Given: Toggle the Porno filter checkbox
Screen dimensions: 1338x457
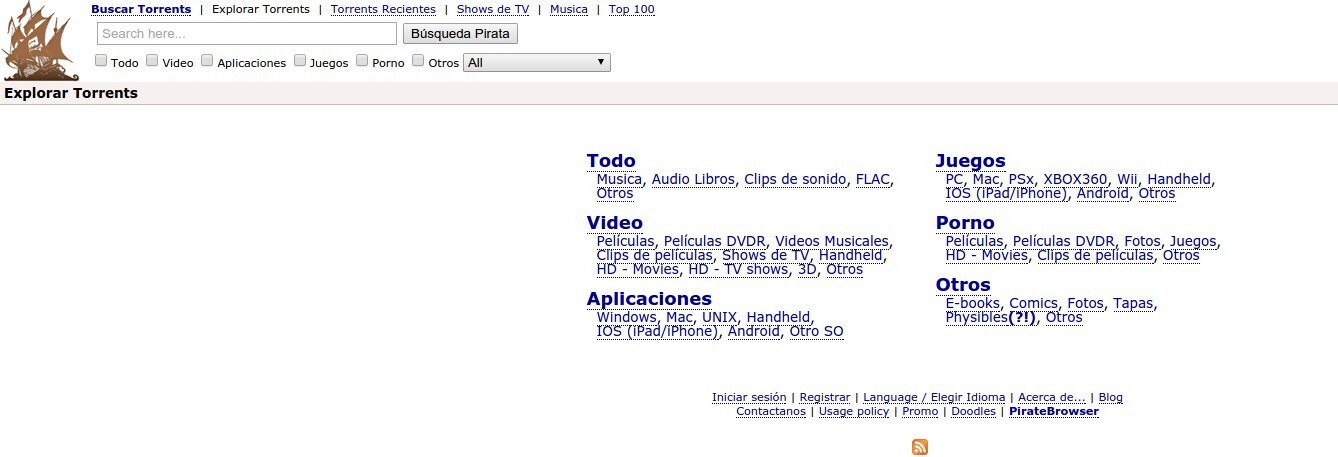Looking at the screenshot, I should (362, 60).
